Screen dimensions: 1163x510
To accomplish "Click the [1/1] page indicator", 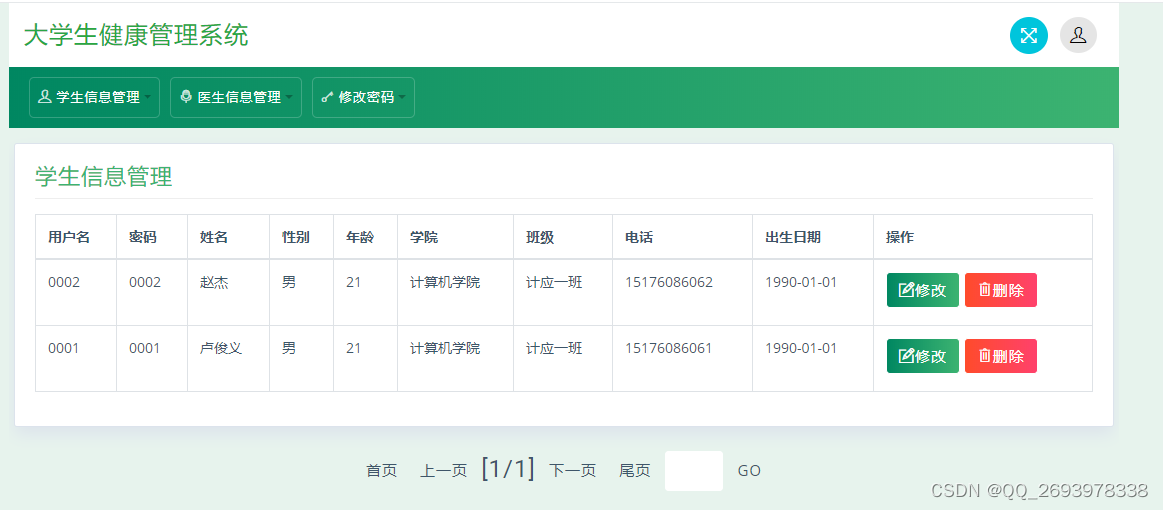I will (508, 469).
